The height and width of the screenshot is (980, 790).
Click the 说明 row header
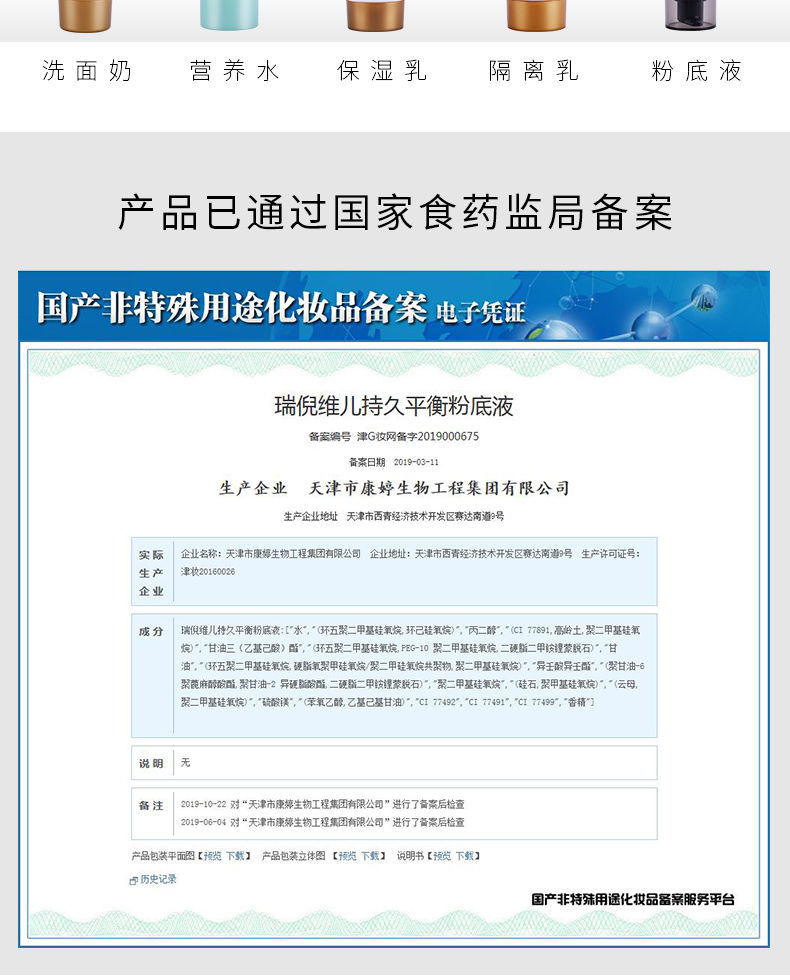(x=151, y=763)
